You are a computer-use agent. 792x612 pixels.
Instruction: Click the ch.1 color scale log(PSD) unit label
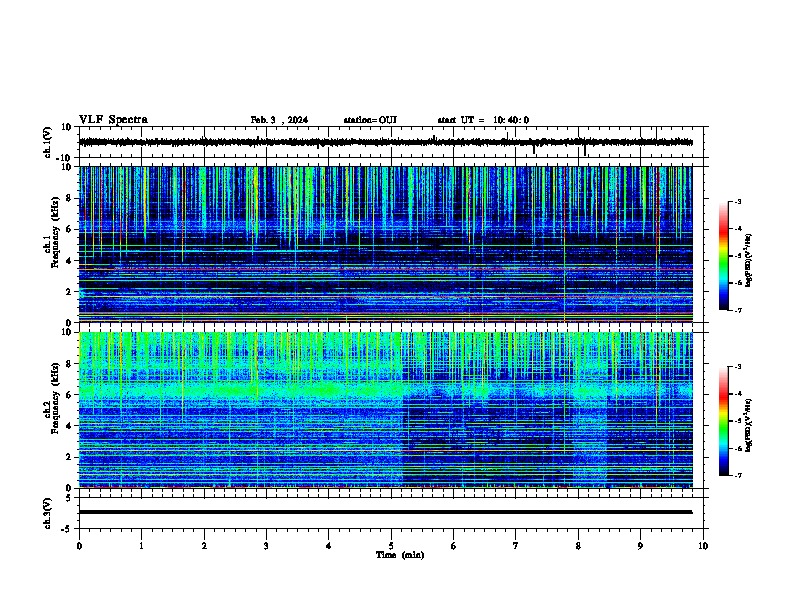749,260
